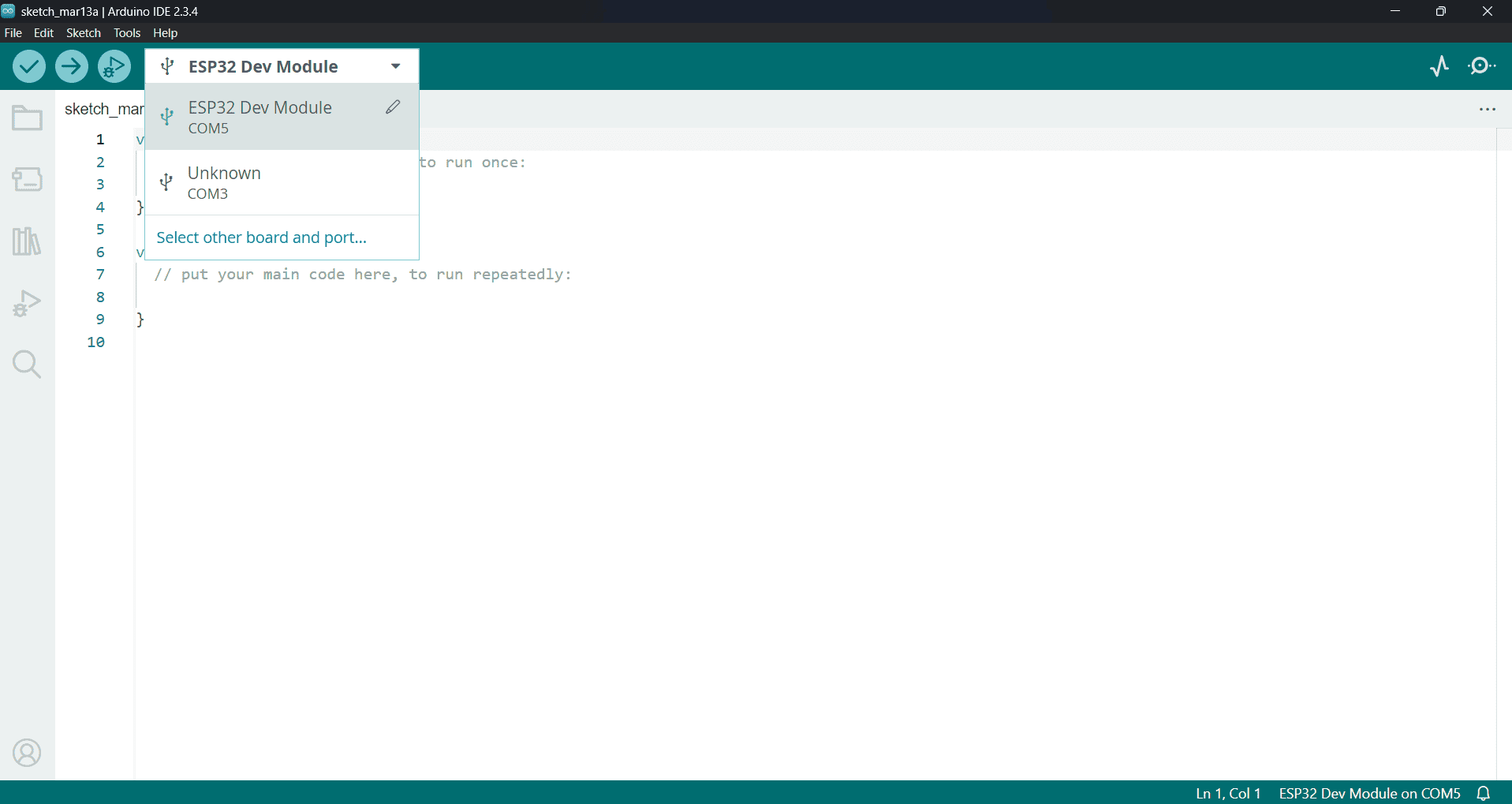1512x804 pixels.
Task: Open the Tools menu
Action: click(x=127, y=33)
